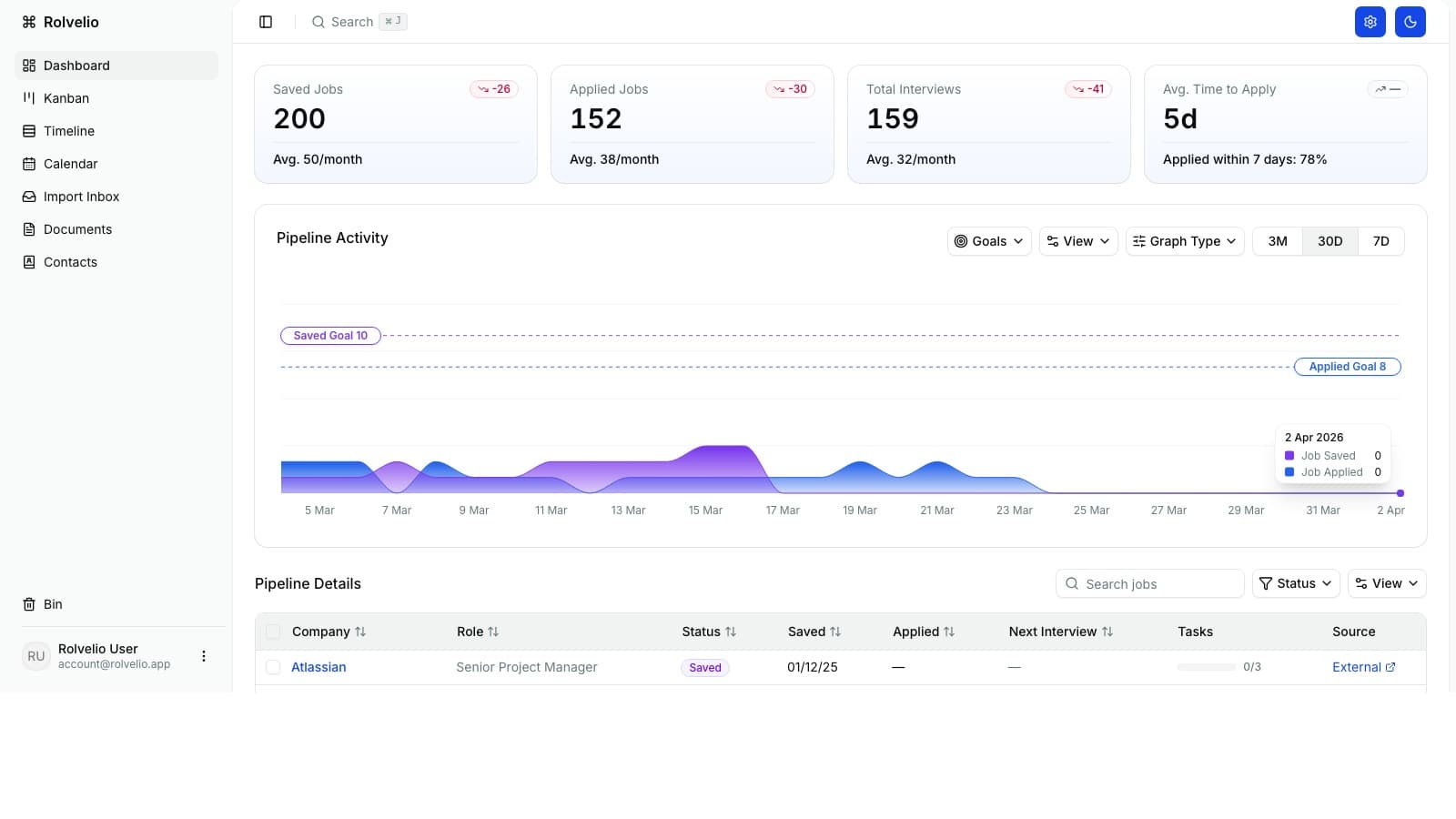
Task: Click 'account@rolvelio.app' email text
Action: pyautogui.click(x=115, y=664)
